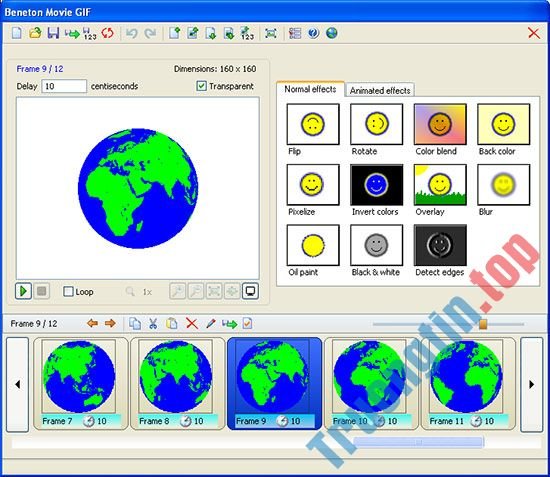This screenshot has width=550, height=477.
Task: Click the fit preview zoom button
Action: coord(214,291)
